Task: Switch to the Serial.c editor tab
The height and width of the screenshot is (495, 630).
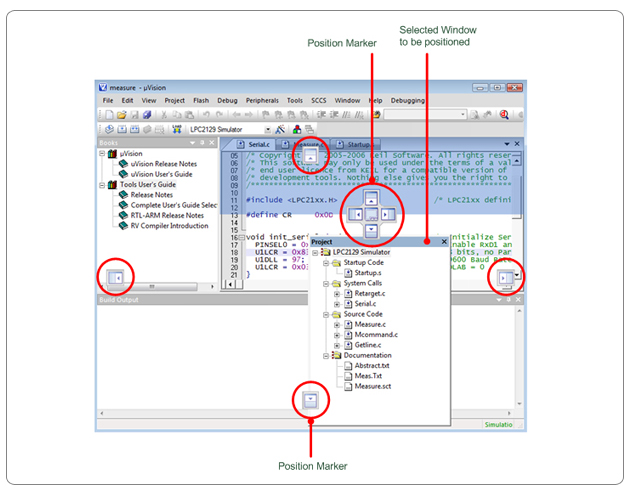Action: point(259,144)
